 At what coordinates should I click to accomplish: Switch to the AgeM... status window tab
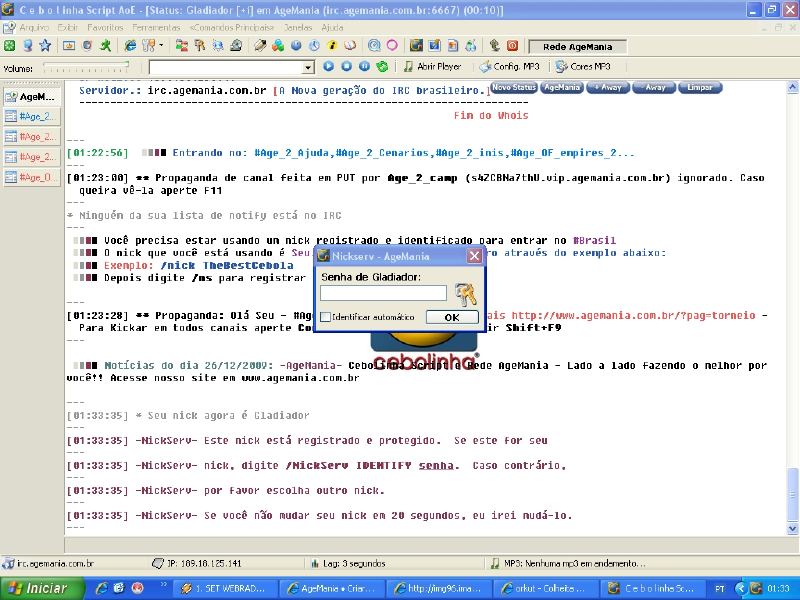click(x=32, y=96)
